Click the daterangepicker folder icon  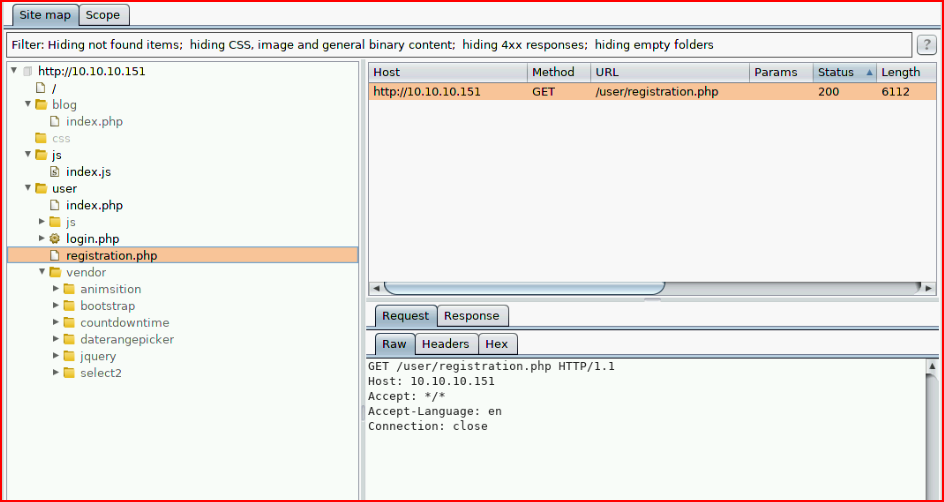69,339
